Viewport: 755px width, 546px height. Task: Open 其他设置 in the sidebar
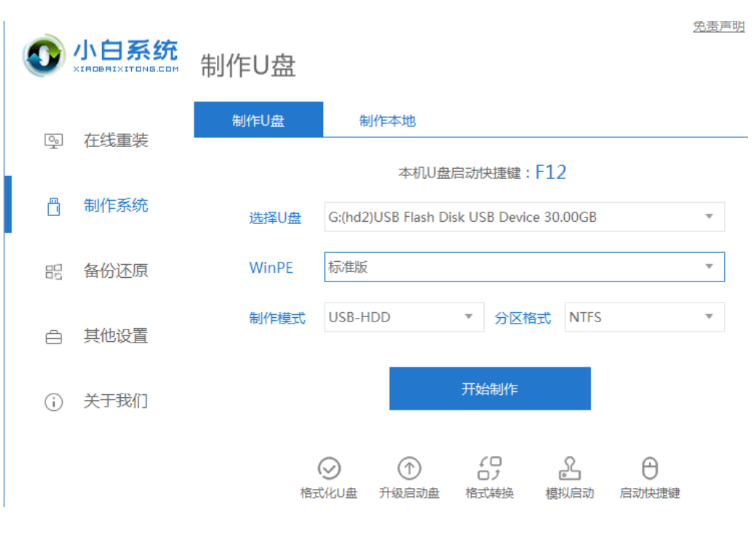(115, 336)
